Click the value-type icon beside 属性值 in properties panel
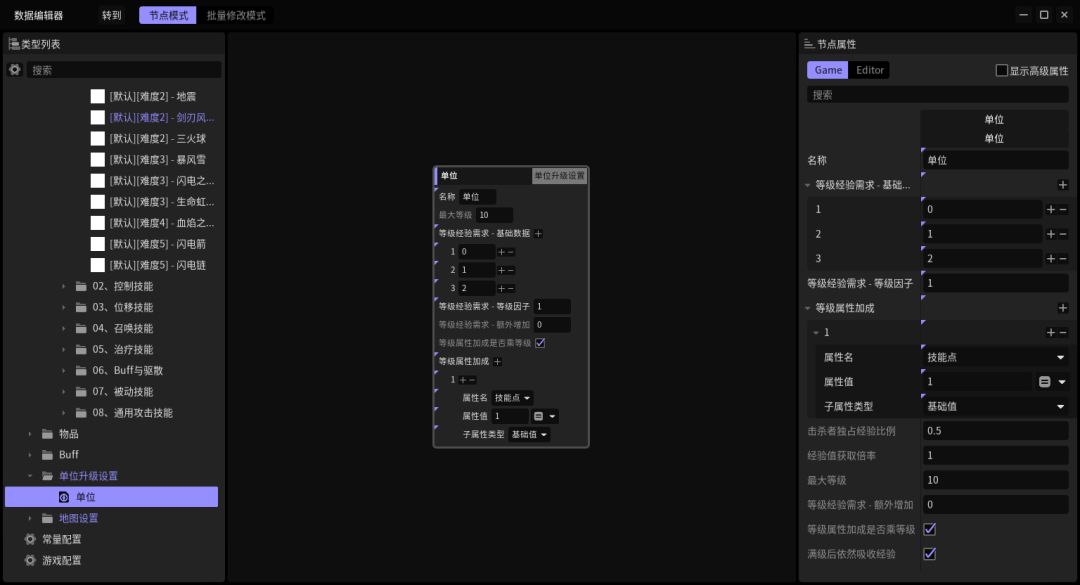1080x585 pixels. pos(1044,382)
